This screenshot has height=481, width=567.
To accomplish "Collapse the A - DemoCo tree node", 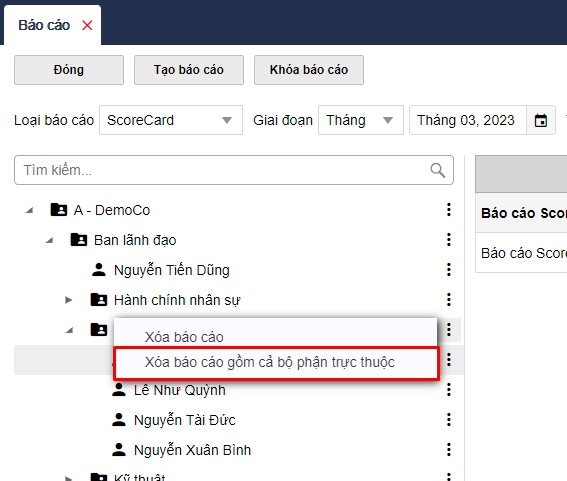I will point(30,210).
